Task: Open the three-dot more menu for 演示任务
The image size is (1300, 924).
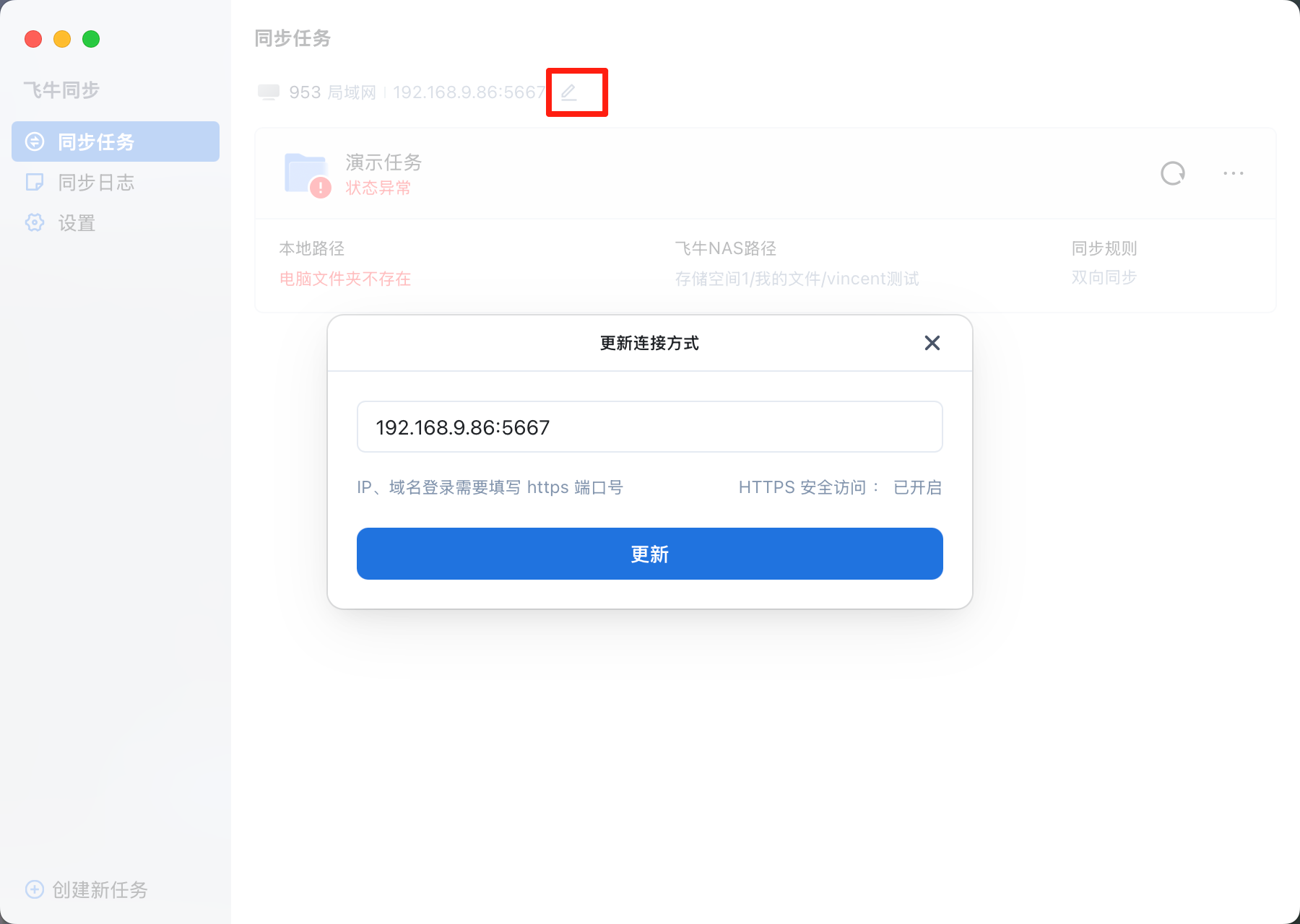Action: (1234, 173)
